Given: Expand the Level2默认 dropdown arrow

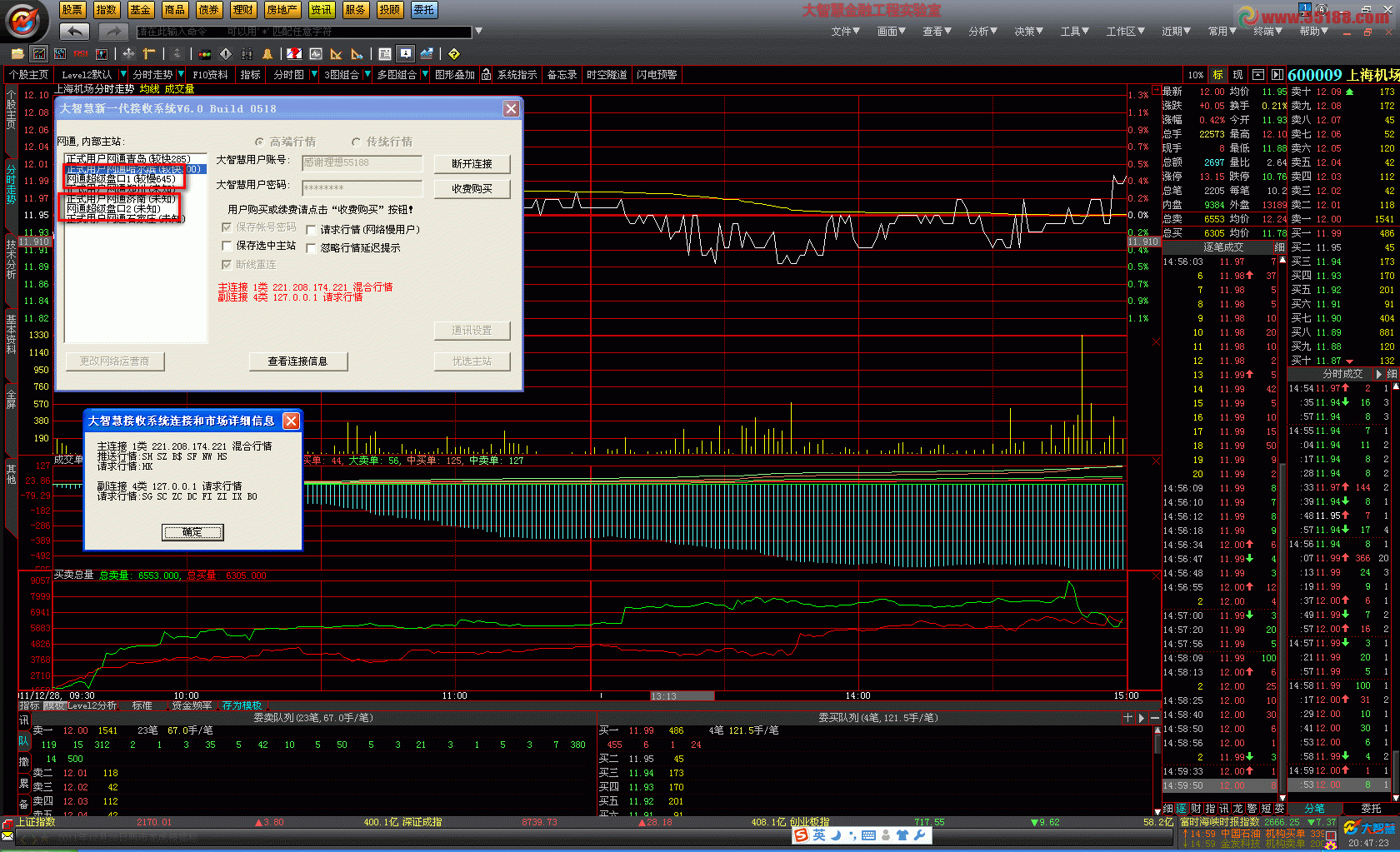Looking at the screenshot, I should coord(122,75).
